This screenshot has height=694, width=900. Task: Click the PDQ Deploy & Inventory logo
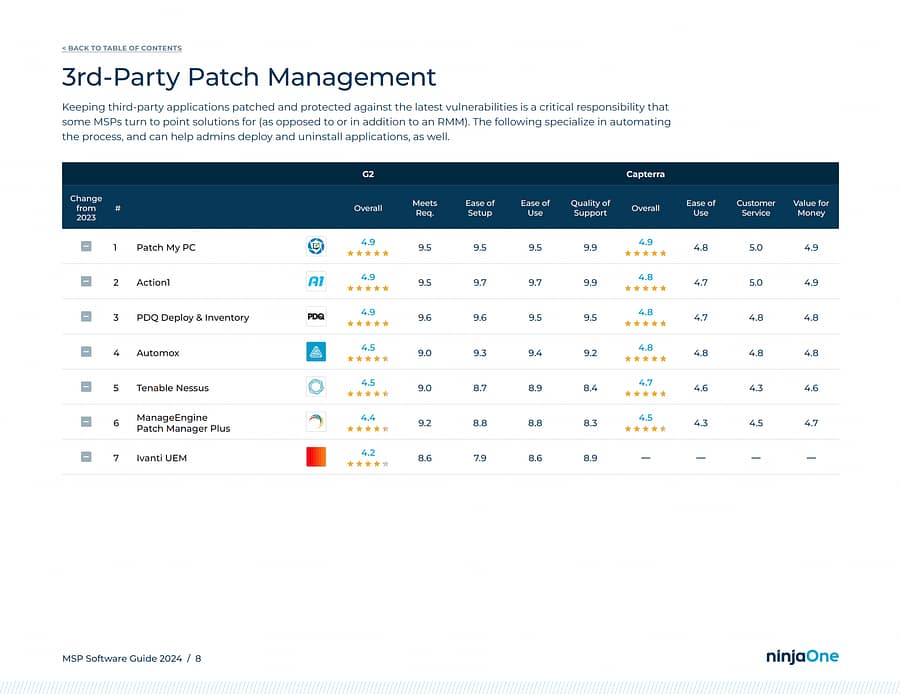click(316, 317)
